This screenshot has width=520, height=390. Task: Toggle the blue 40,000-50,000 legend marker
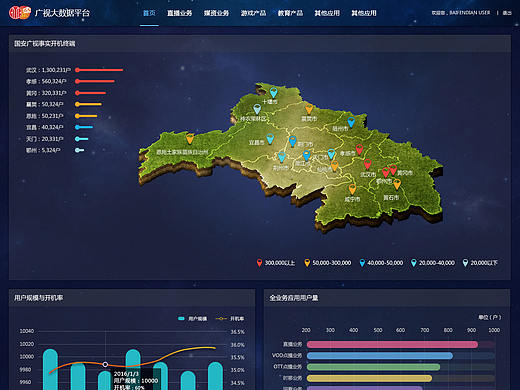point(362,263)
